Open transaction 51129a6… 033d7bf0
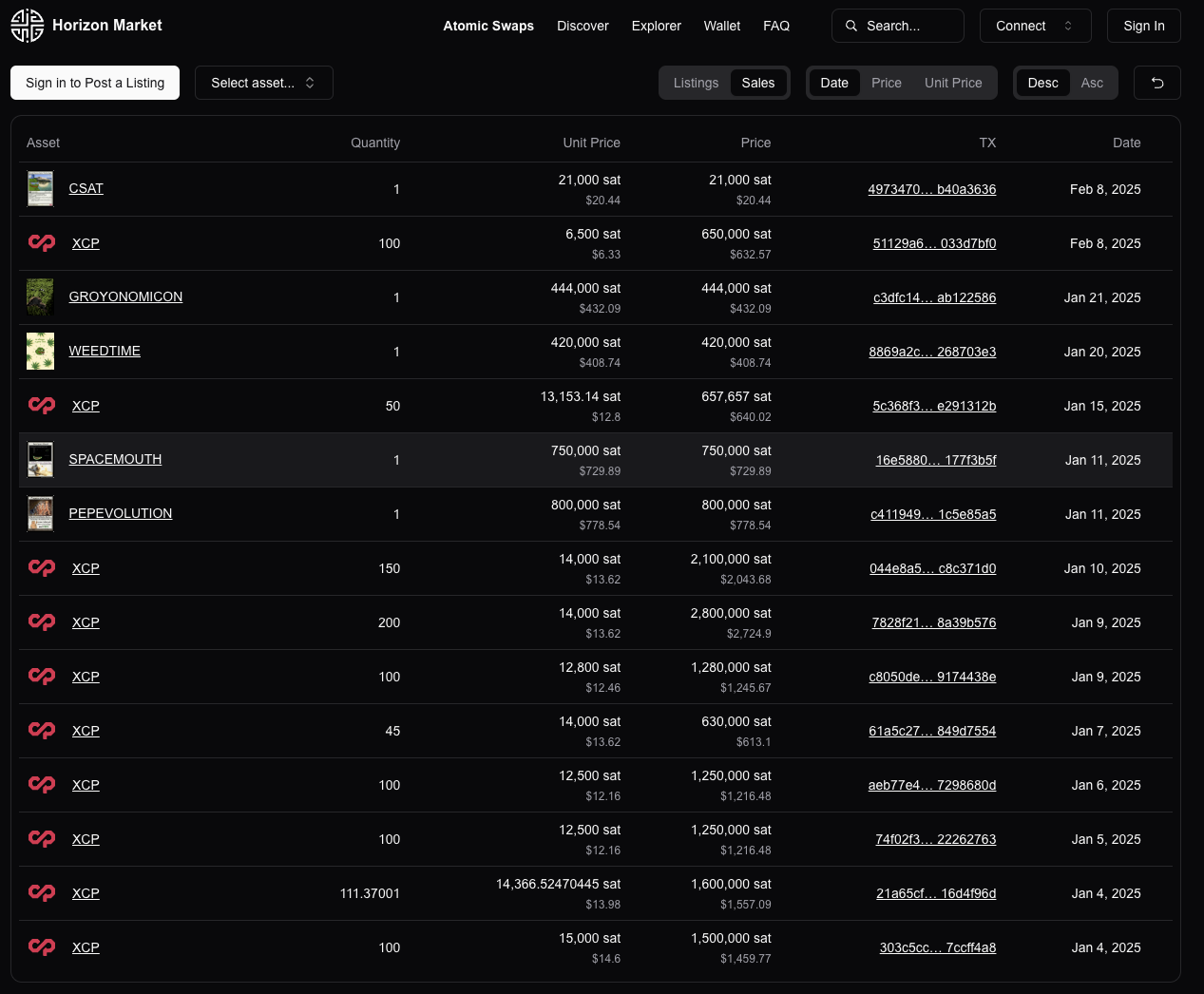This screenshot has width=1204, height=994. (935, 243)
